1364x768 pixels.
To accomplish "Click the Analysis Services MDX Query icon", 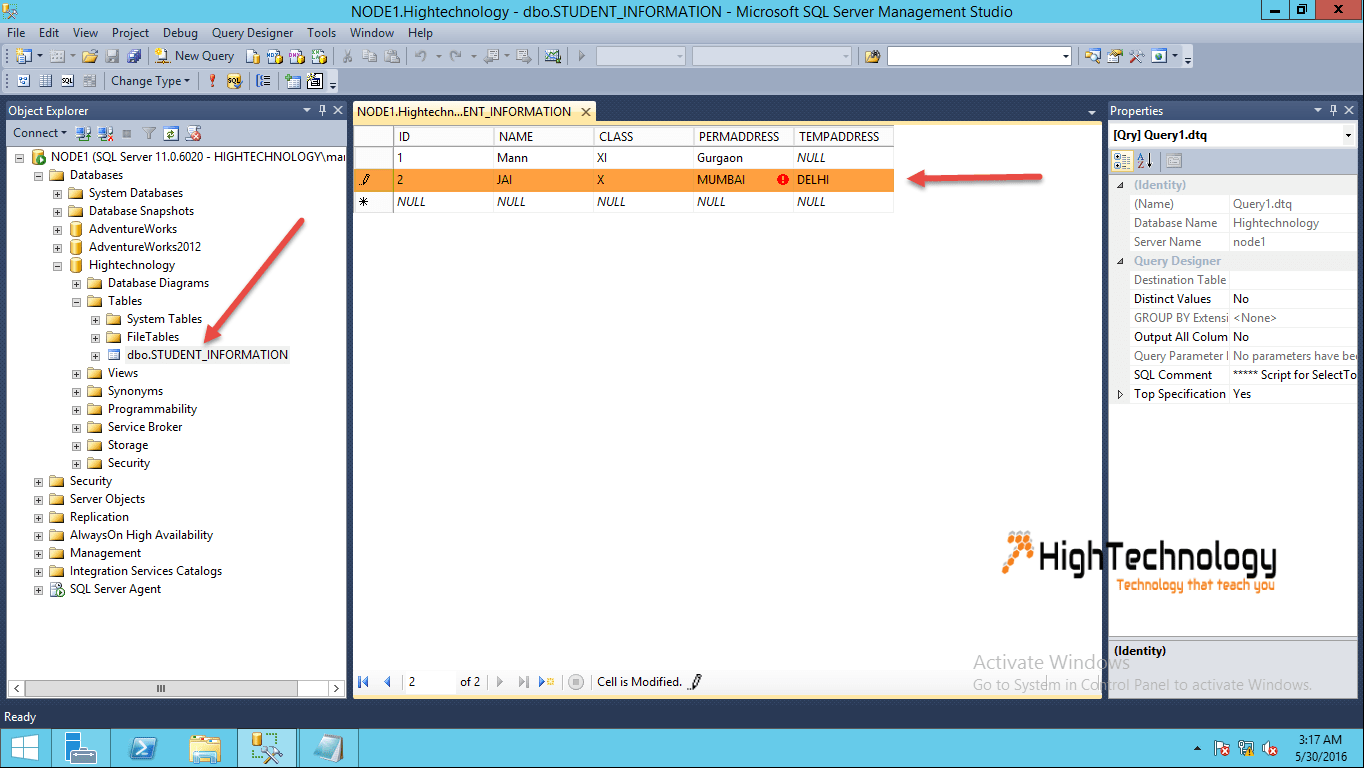I will coord(274,56).
